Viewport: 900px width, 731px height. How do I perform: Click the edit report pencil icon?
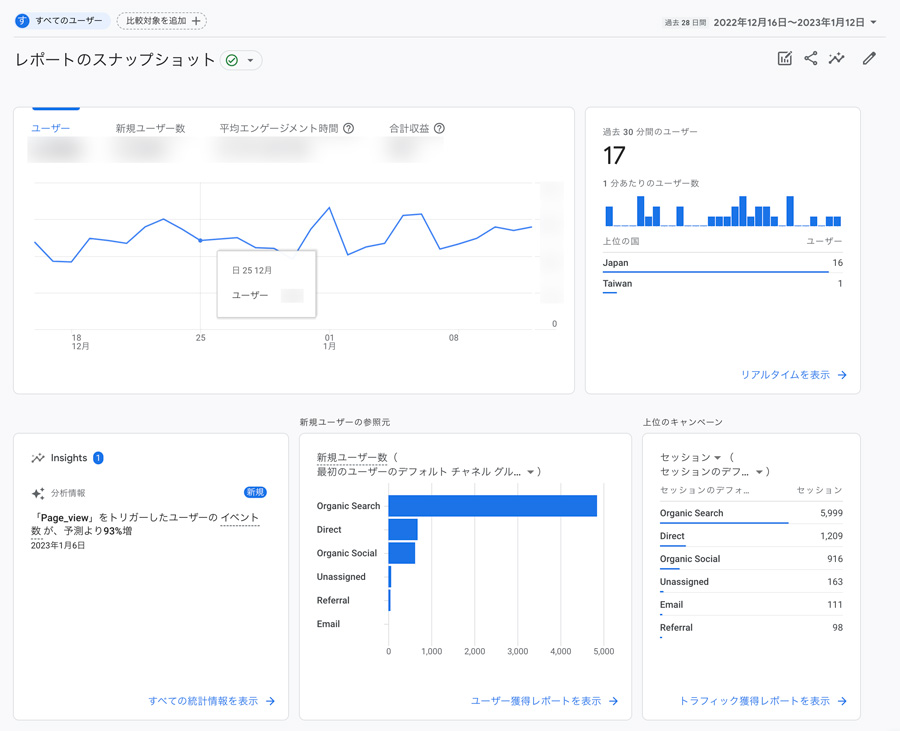tap(868, 59)
